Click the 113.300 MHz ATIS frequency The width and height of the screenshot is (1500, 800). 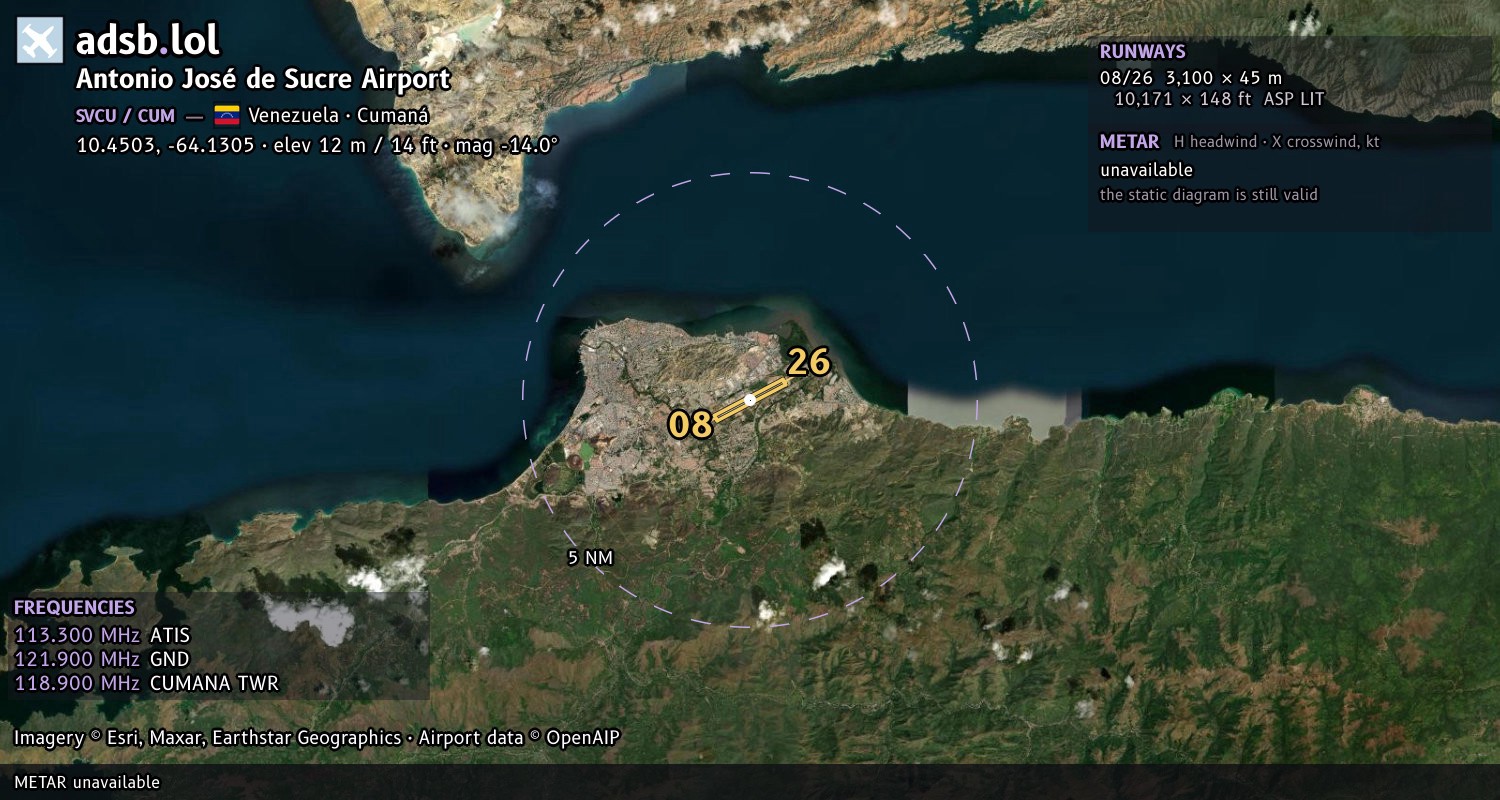point(102,635)
